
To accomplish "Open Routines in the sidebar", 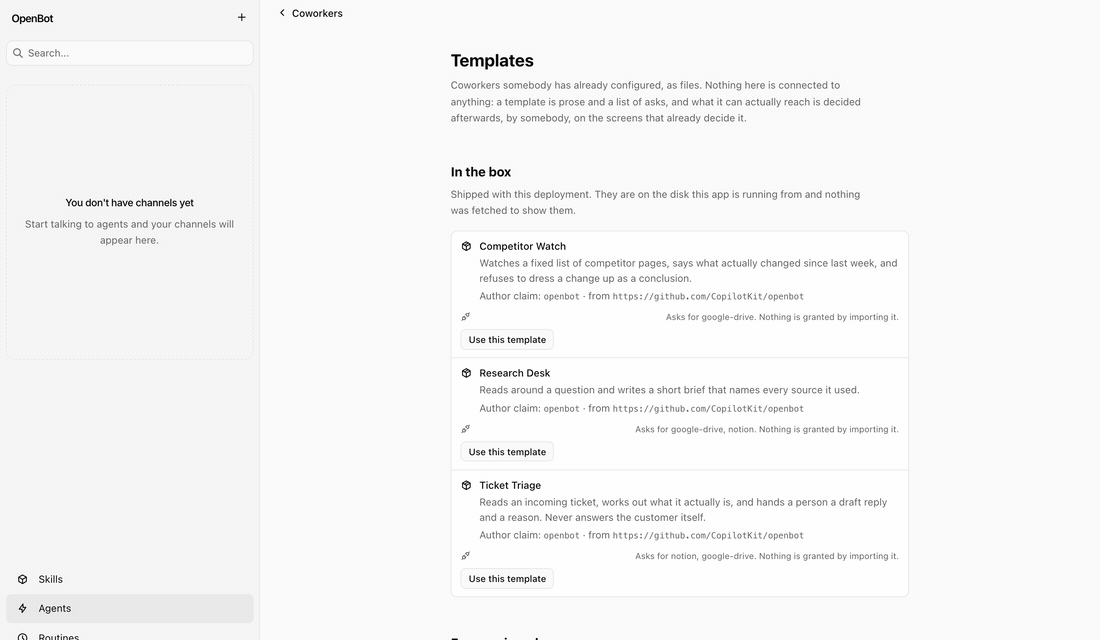I will pyautogui.click(x=130, y=634).
